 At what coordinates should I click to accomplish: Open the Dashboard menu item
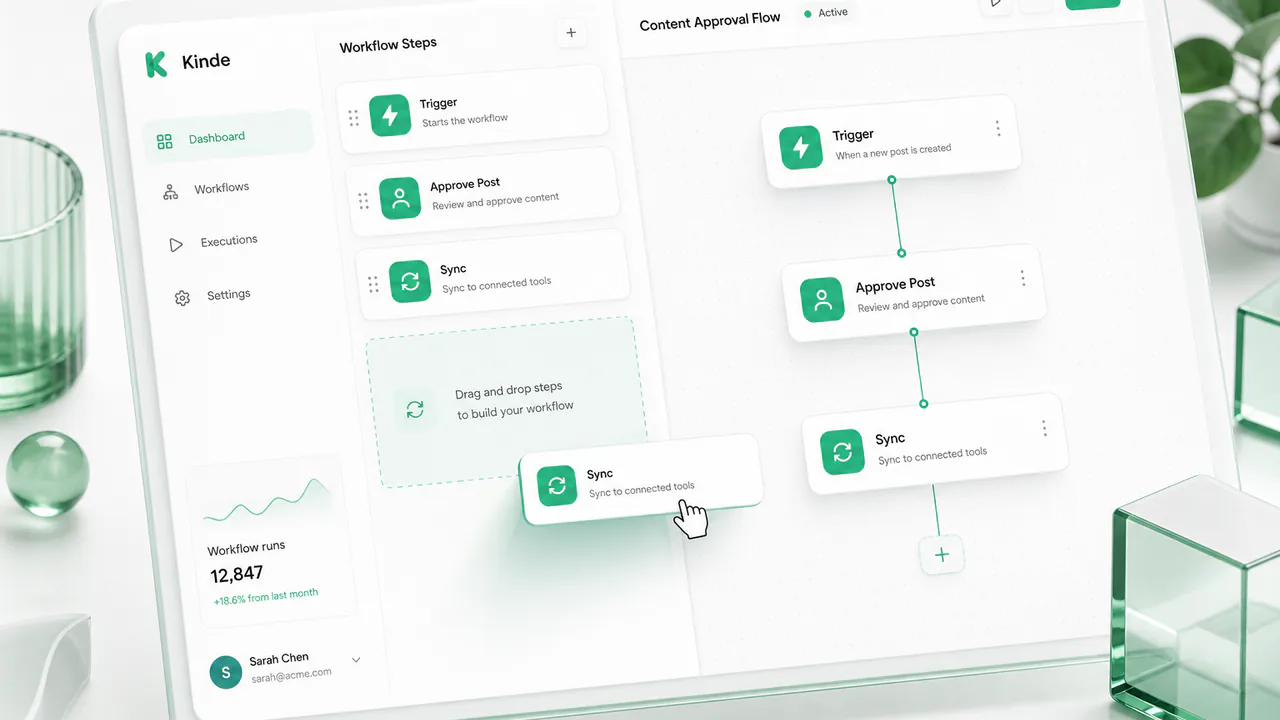[228, 138]
